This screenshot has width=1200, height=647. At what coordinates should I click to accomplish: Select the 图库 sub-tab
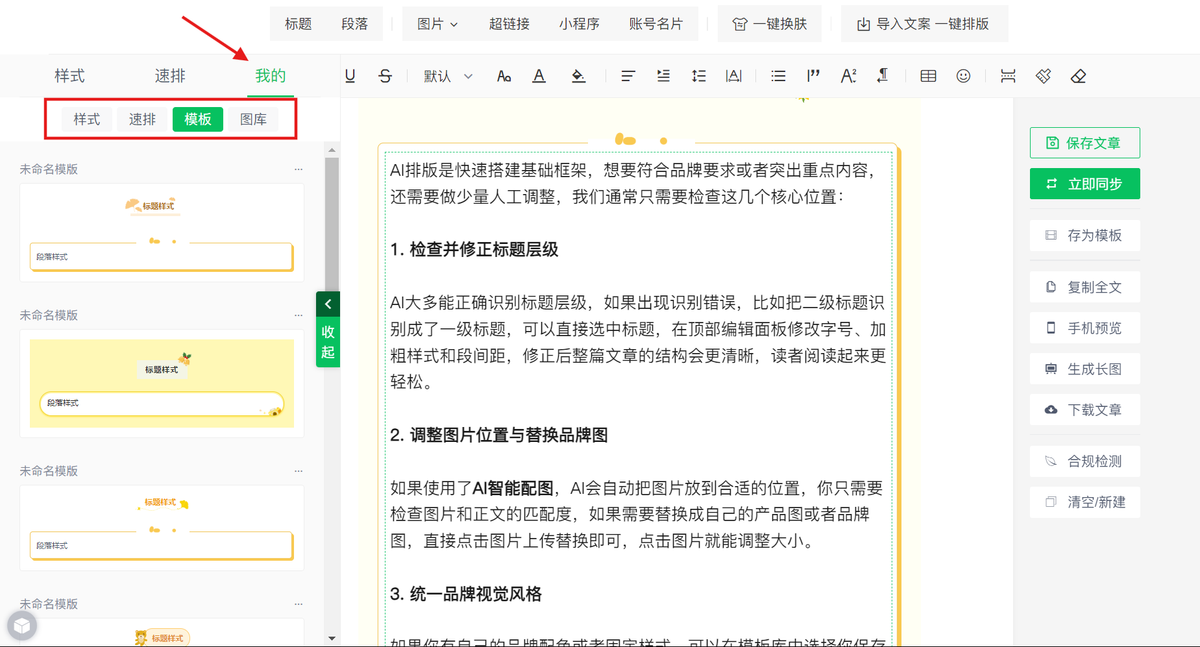[253, 119]
